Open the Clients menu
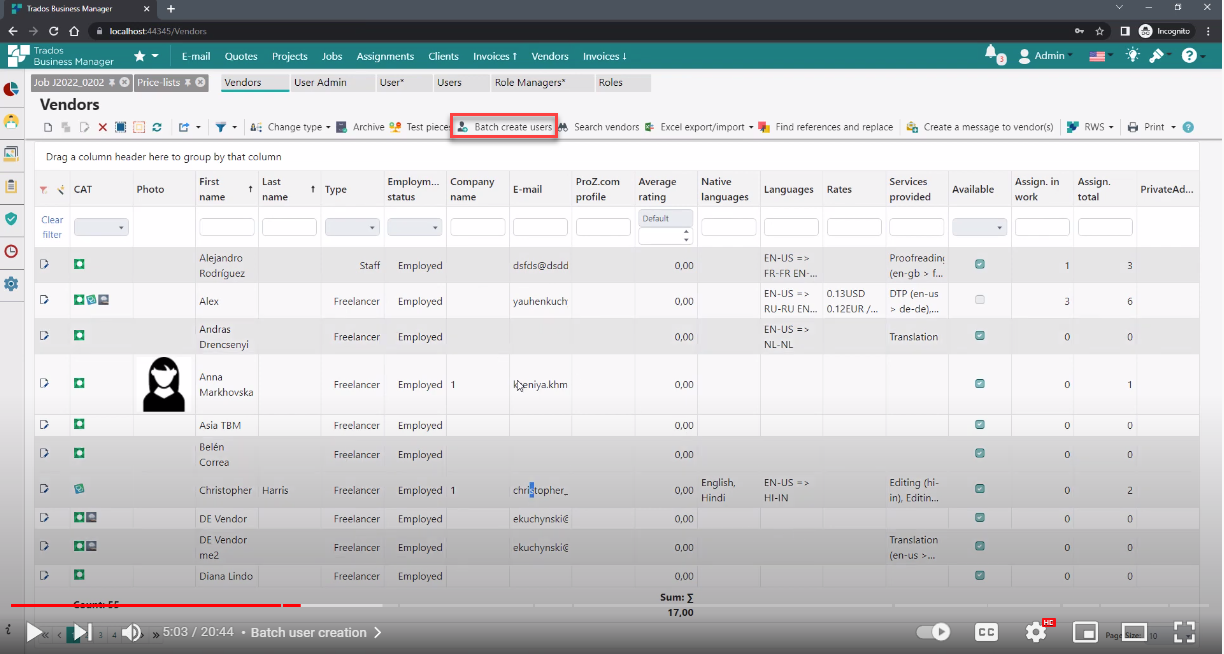The height and width of the screenshot is (654, 1224). [444, 56]
